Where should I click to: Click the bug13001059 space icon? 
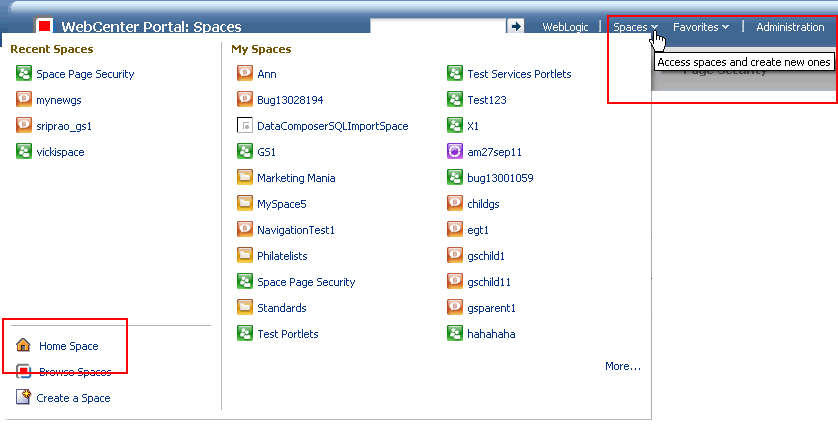454,177
